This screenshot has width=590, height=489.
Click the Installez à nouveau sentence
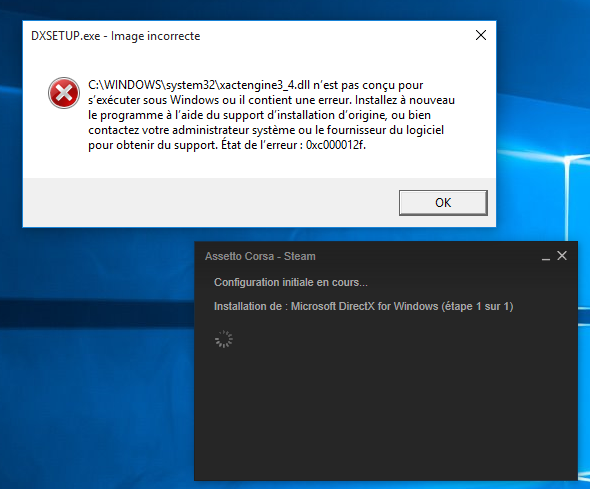(405, 100)
